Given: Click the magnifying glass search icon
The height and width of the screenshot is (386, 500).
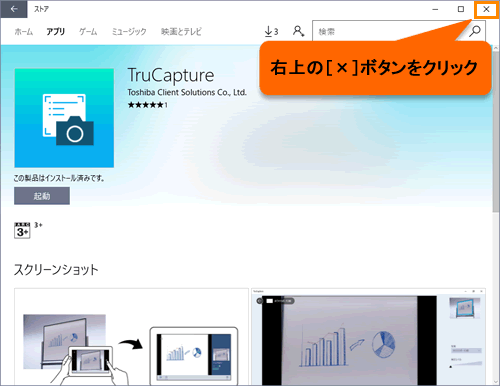Looking at the screenshot, I should click(475, 31).
